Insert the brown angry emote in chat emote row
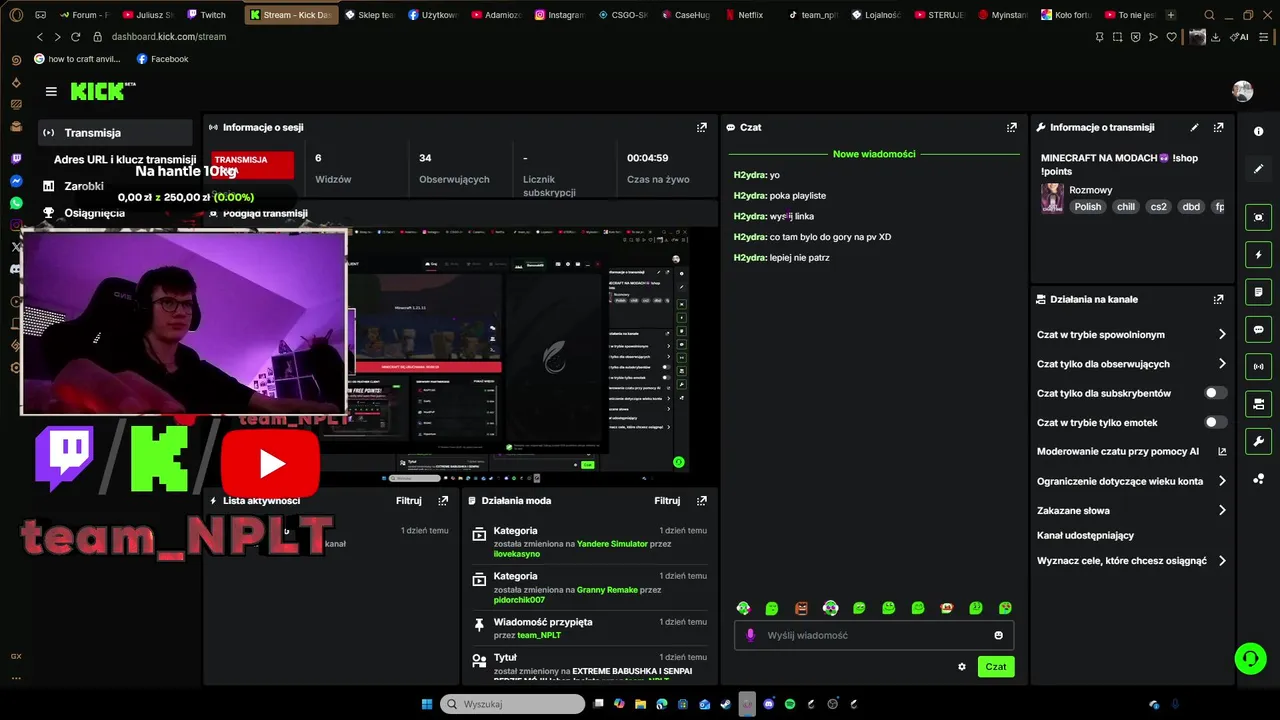This screenshot has width=1280, height=720. [x=801, y=608]
